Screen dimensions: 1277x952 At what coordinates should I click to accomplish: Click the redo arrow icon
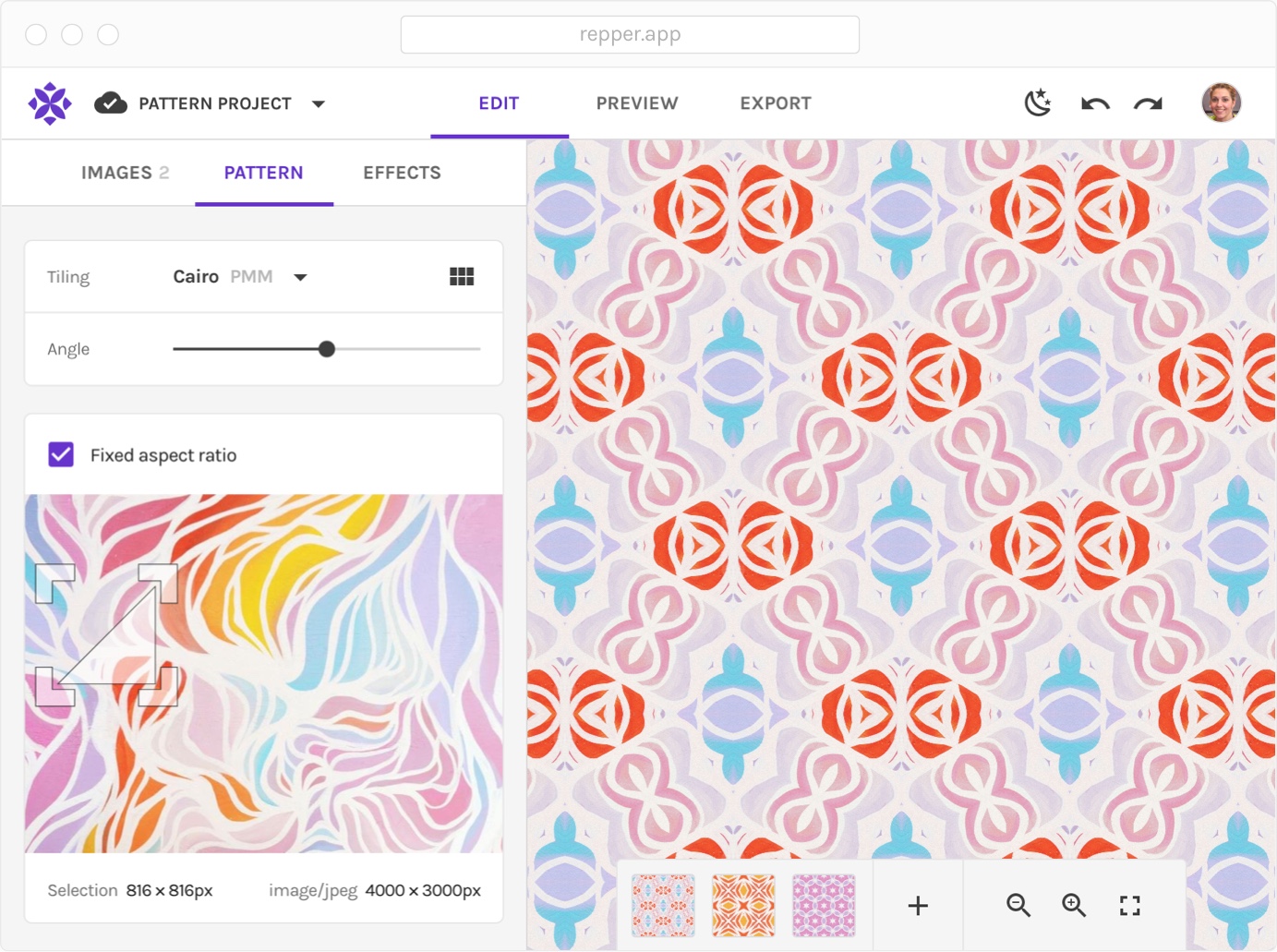pyautogui.click(x=1147, y=103)
